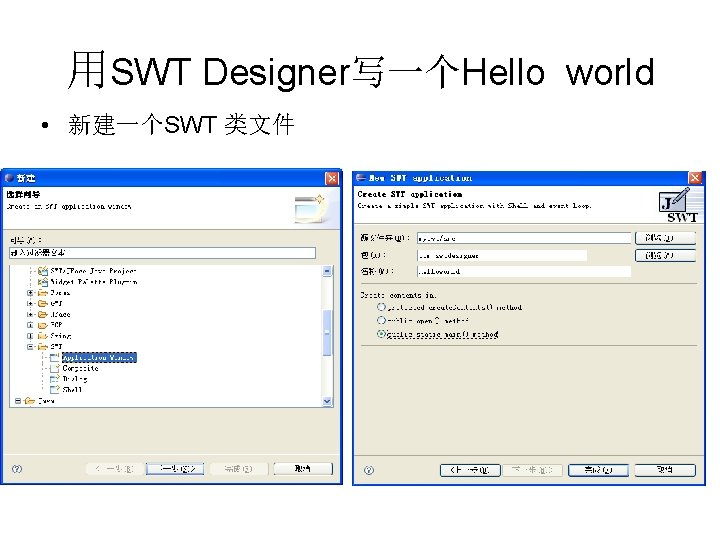Click the Dialog item icon
The width and height of the screenshot is (720, 540).
pyautogui.click(x=55, y=379)
